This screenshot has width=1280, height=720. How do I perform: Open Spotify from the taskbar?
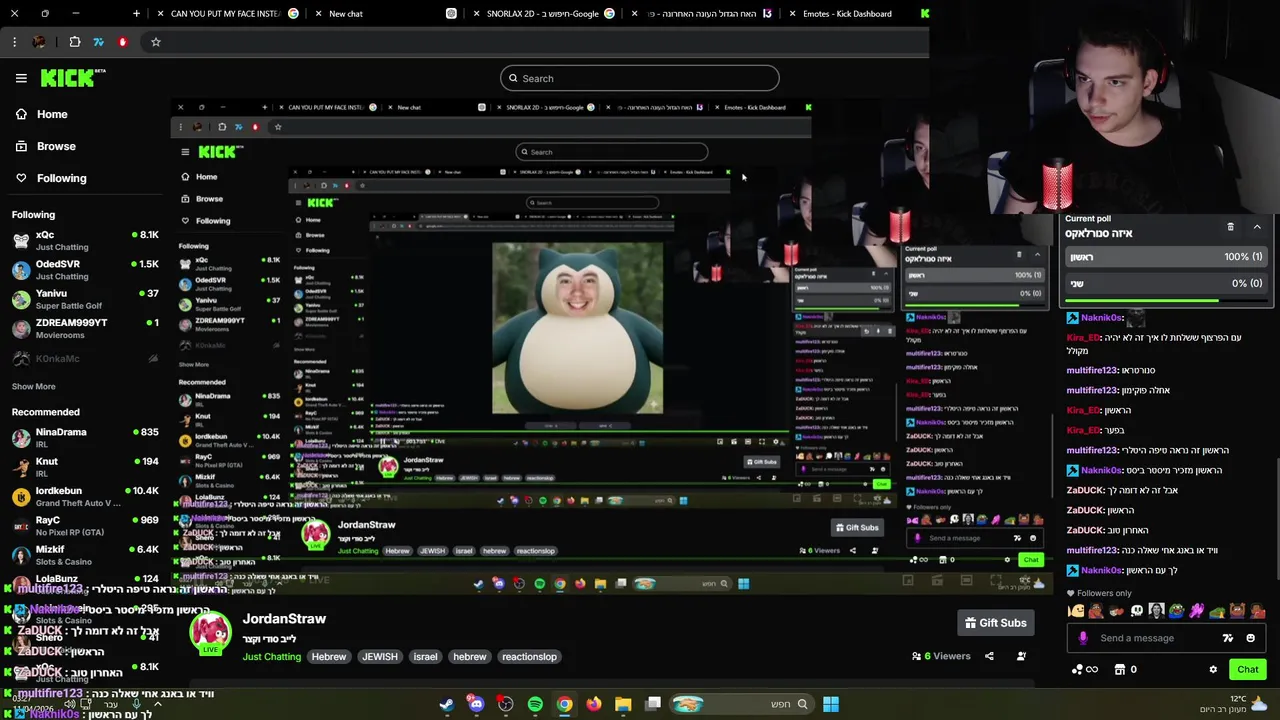tap(535, 704)
